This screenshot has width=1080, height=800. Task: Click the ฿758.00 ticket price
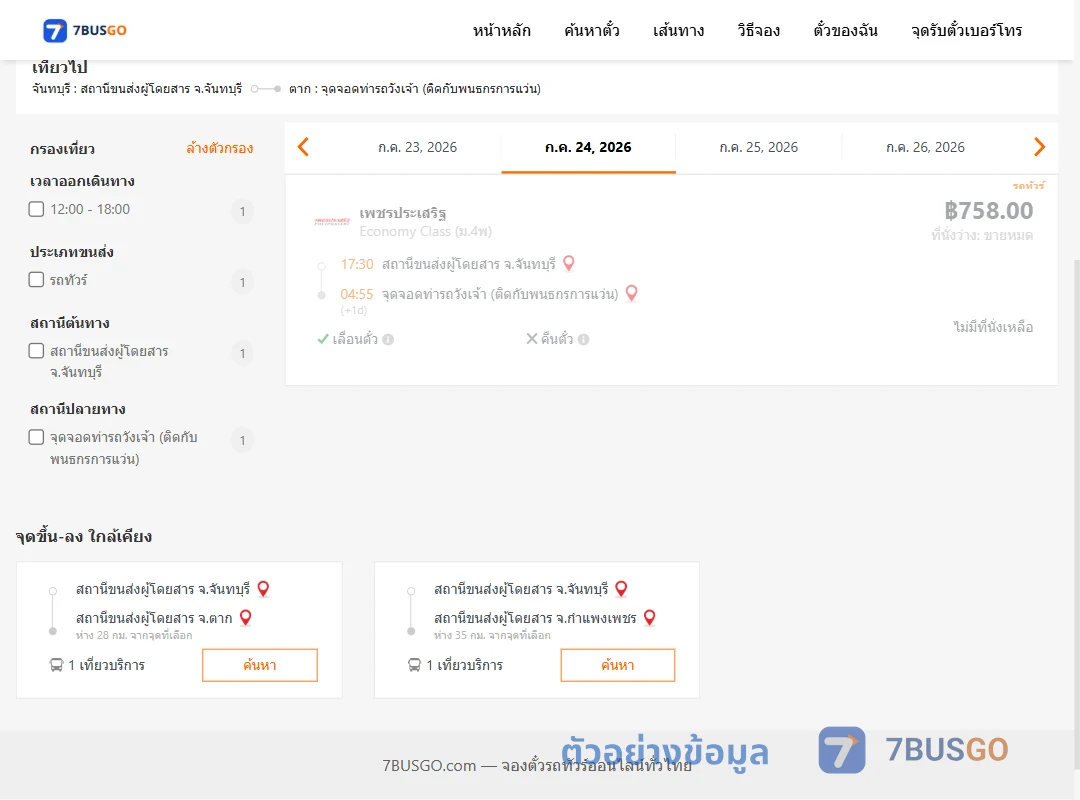point(988,210)
